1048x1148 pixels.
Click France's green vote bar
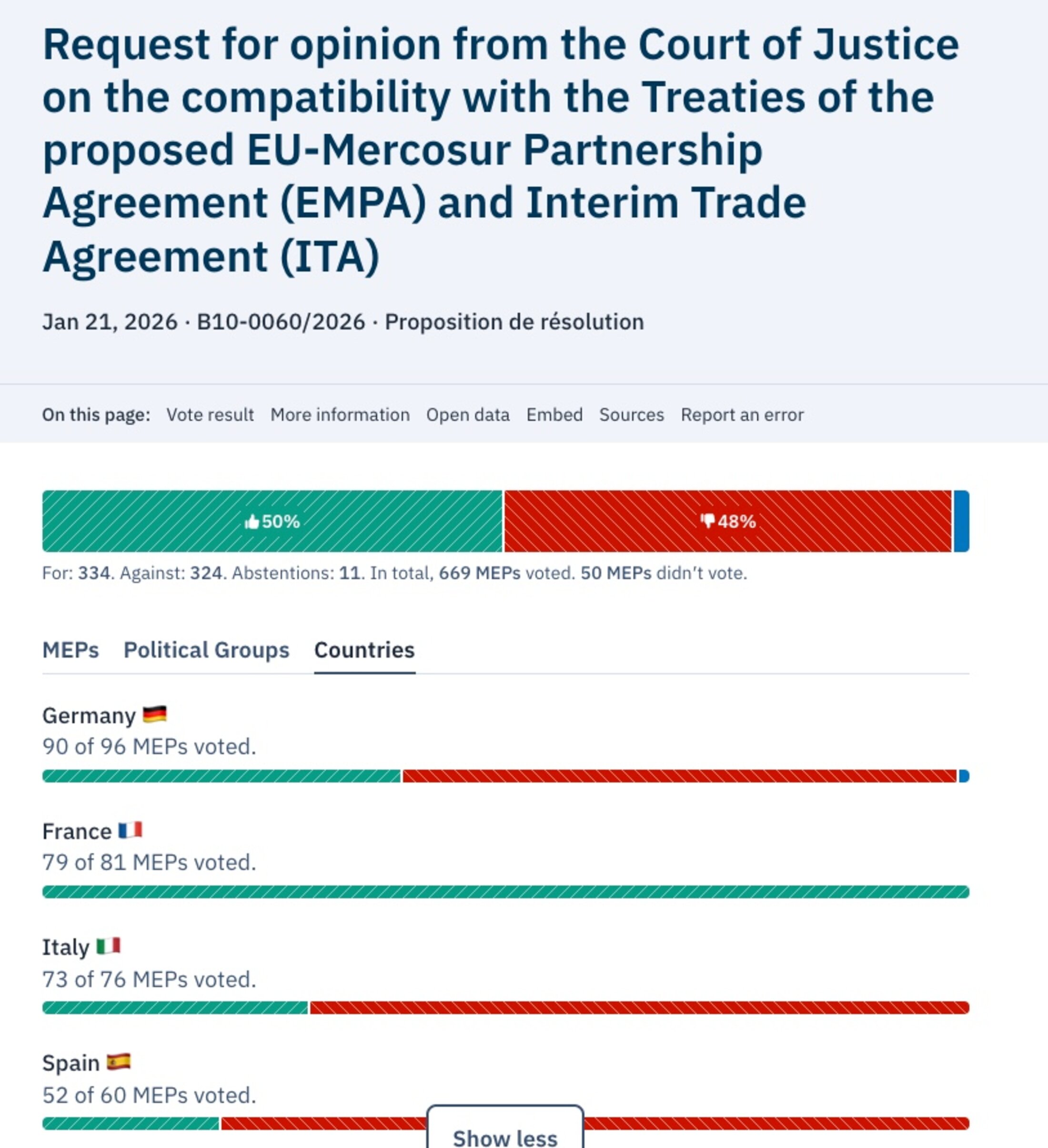coord(506,892)
